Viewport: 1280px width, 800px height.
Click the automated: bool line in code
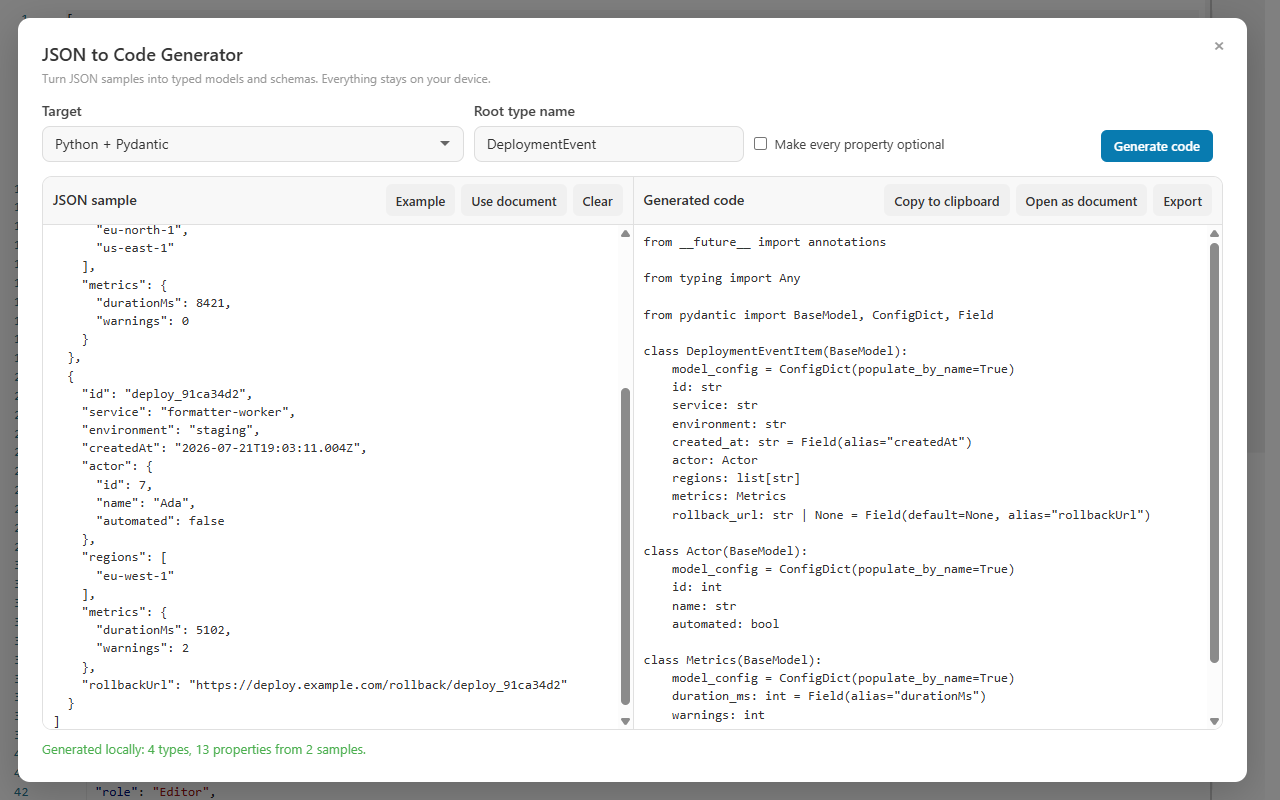726,624
